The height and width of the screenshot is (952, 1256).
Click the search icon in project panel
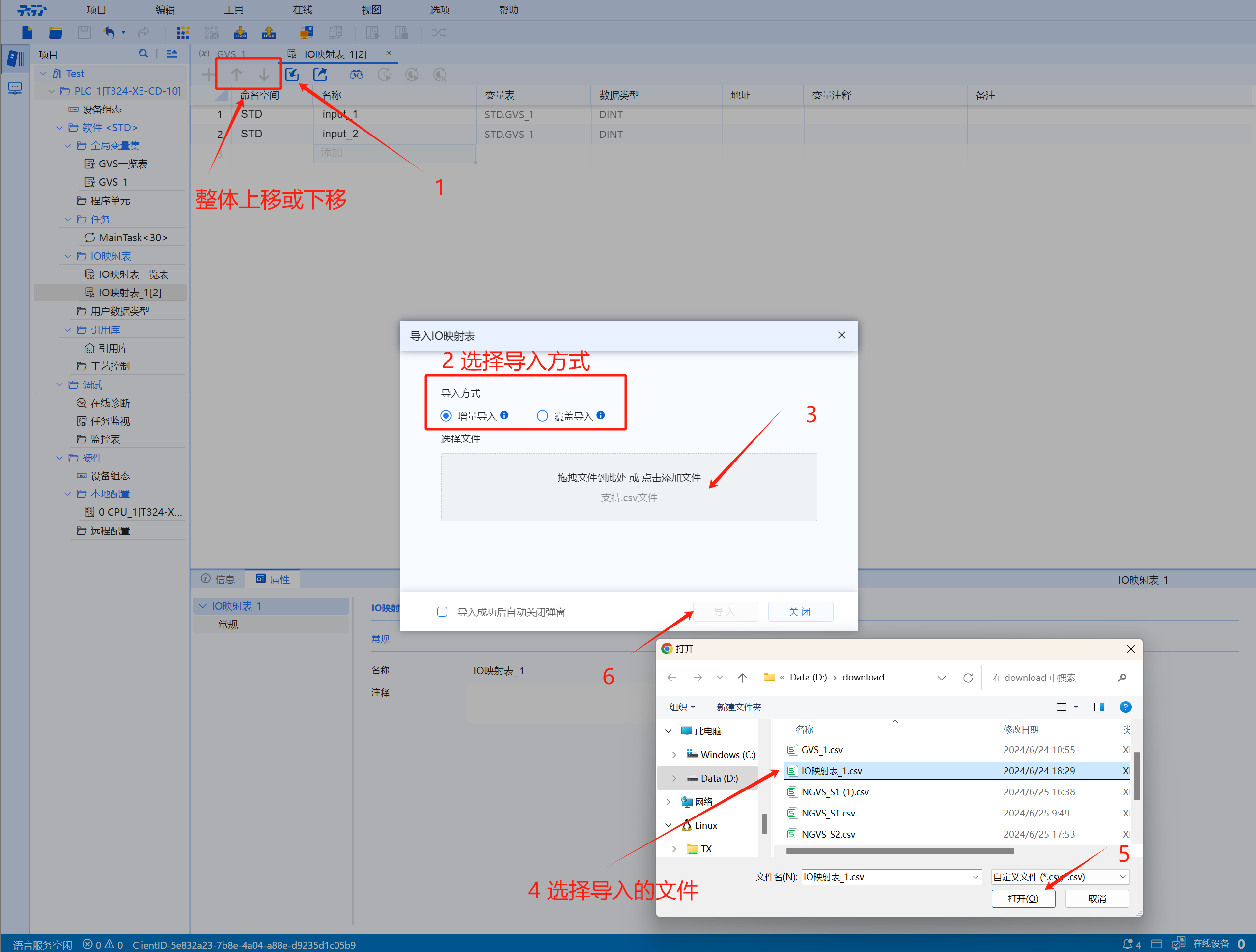point(143,54)
